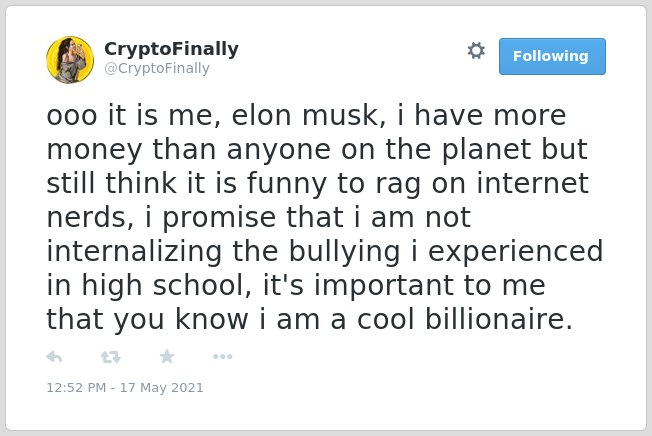The height and width of the screenshot is (436, 652).
Task: Click the @CryptoFinally handle
Action: (x=157, y=68)
